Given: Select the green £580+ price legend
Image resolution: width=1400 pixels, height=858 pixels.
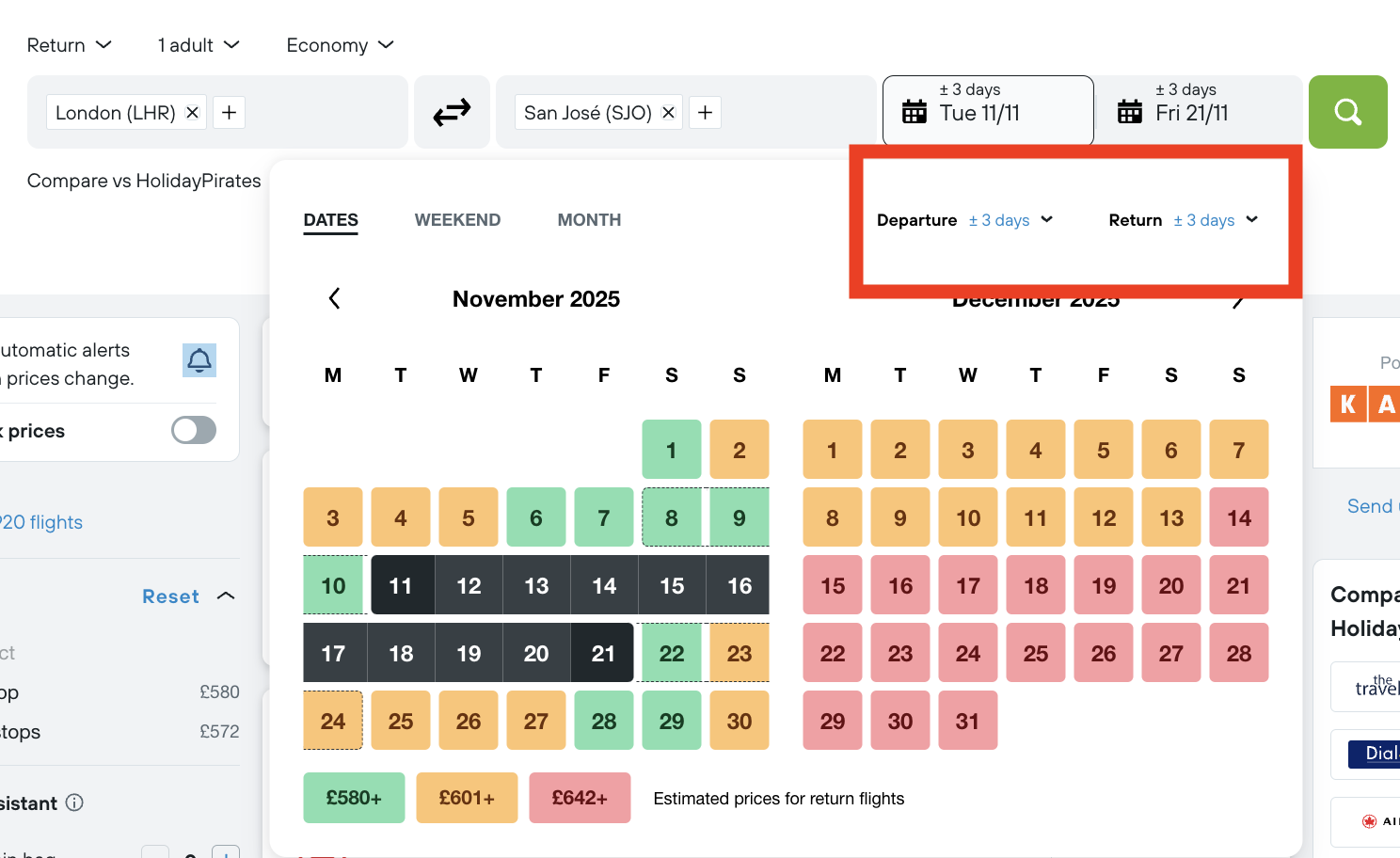Looking at the screenshot, I should coord(354,798).
